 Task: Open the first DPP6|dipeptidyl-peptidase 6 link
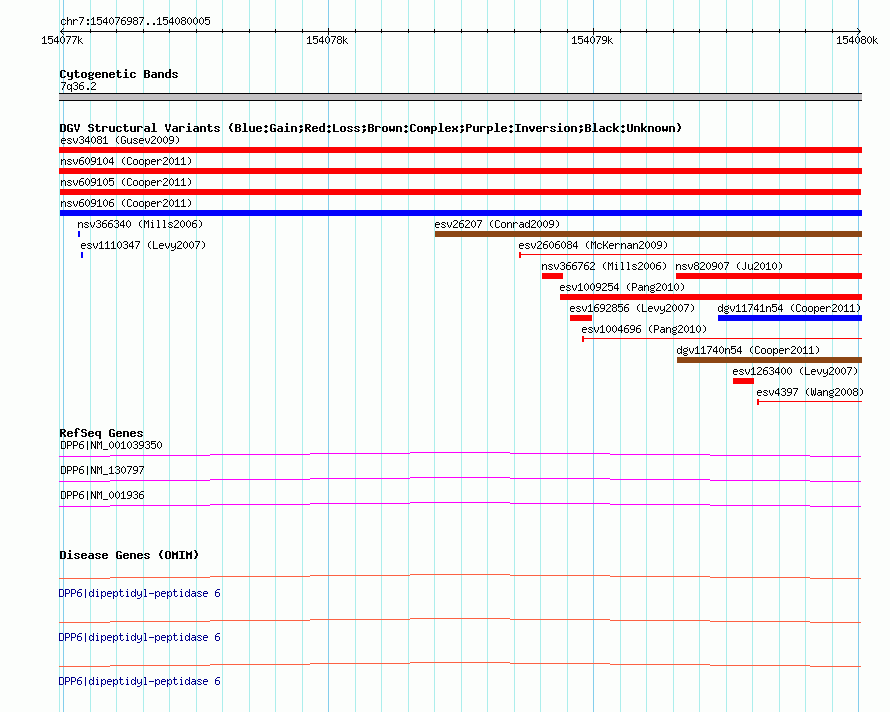tap(140, 593)
